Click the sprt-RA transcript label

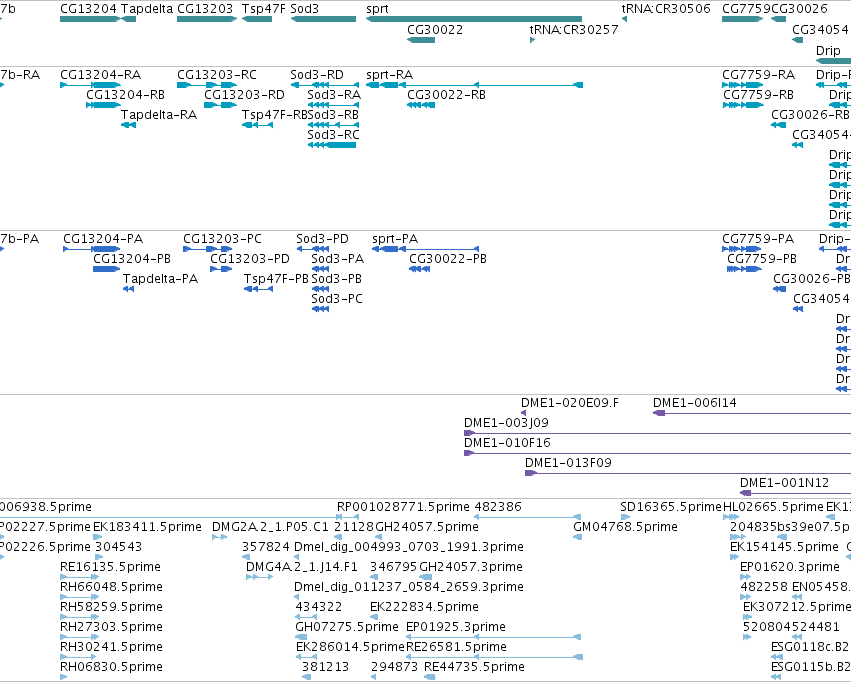(390, 74)
